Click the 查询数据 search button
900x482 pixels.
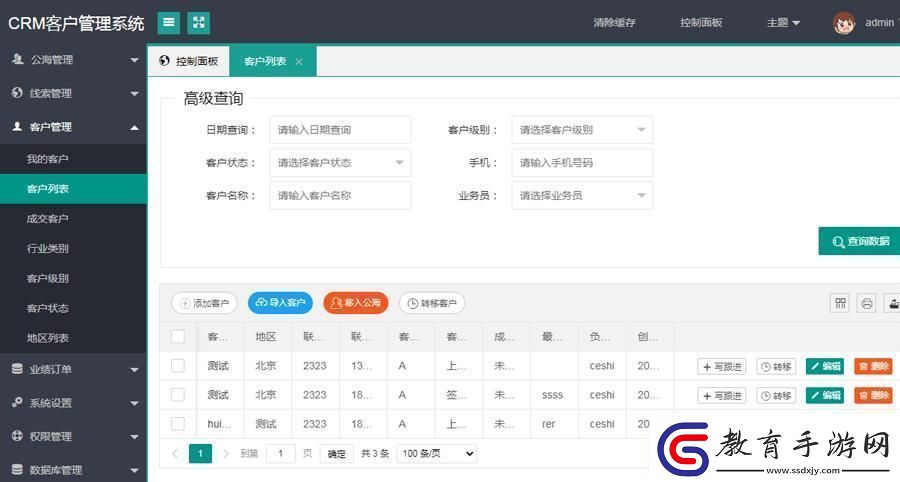point(859,241)
